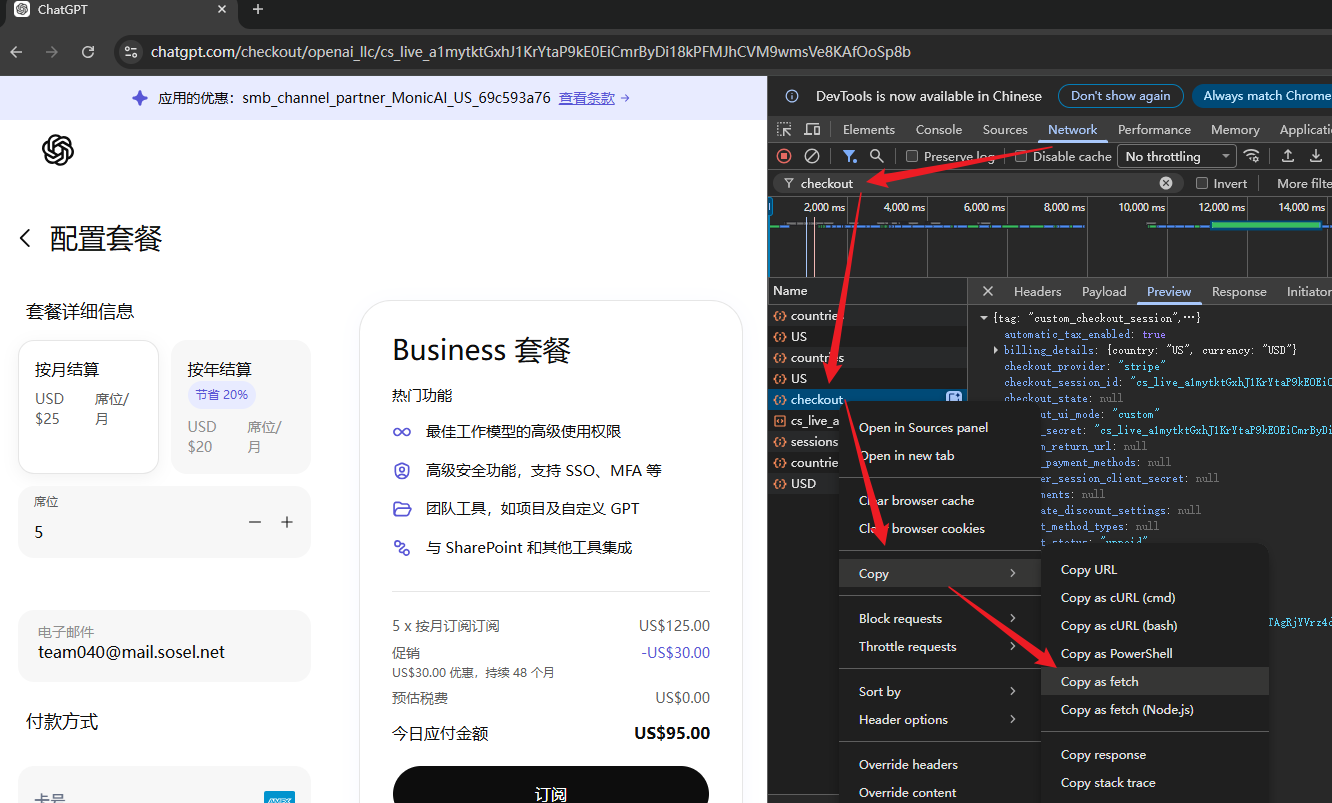Expand the Header options submenu
The width and height of the screenshot is (1332, 803).
pos(938,719)
